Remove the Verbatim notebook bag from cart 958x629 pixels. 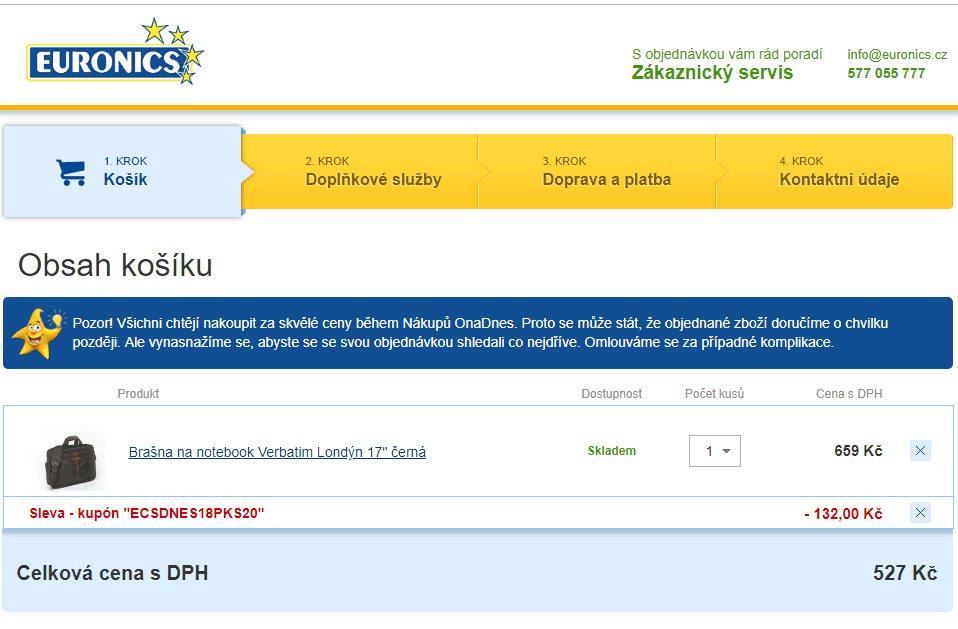click(920, 451)
